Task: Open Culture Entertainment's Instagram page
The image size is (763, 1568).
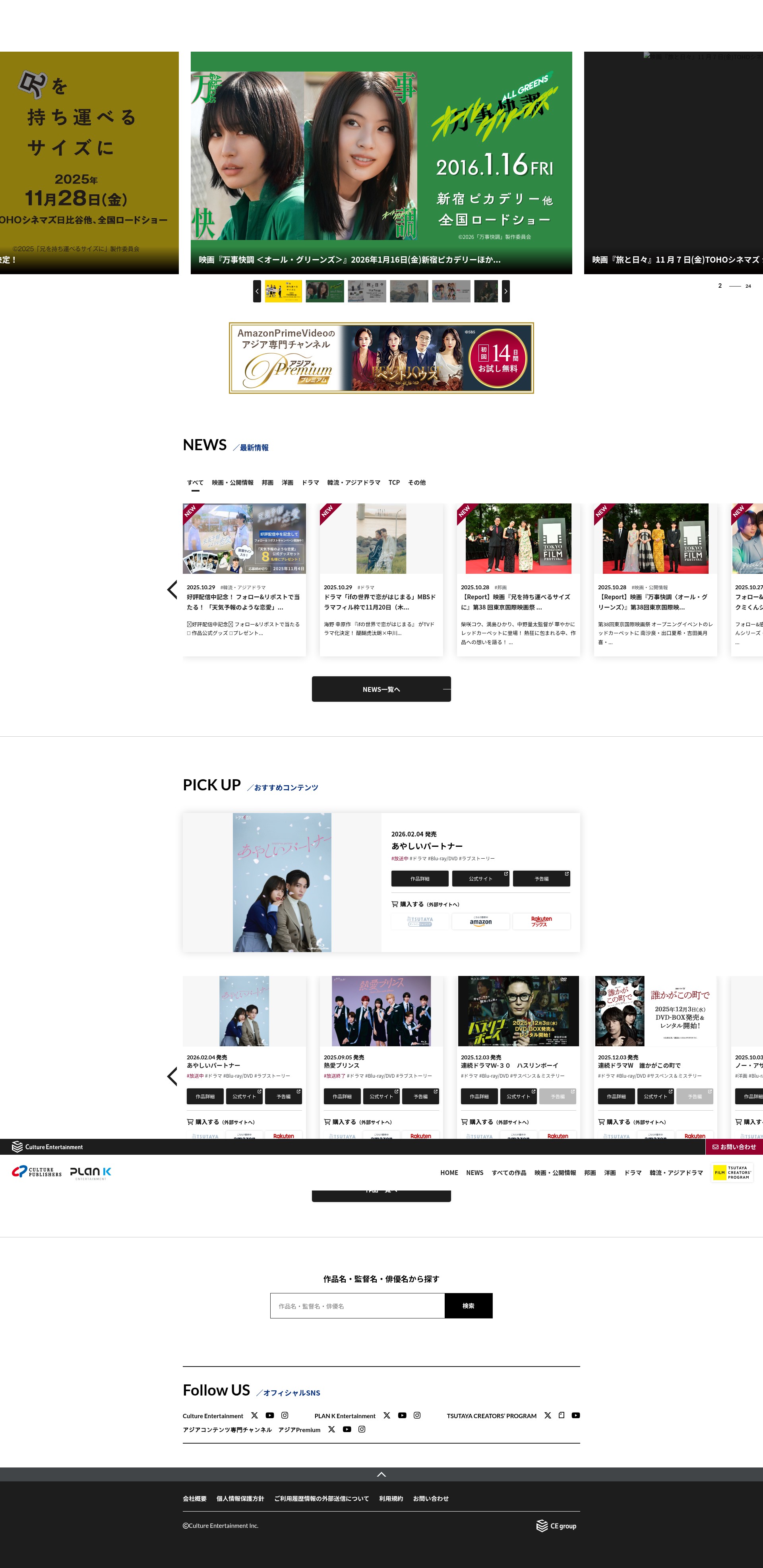Action: [285, 1415]
